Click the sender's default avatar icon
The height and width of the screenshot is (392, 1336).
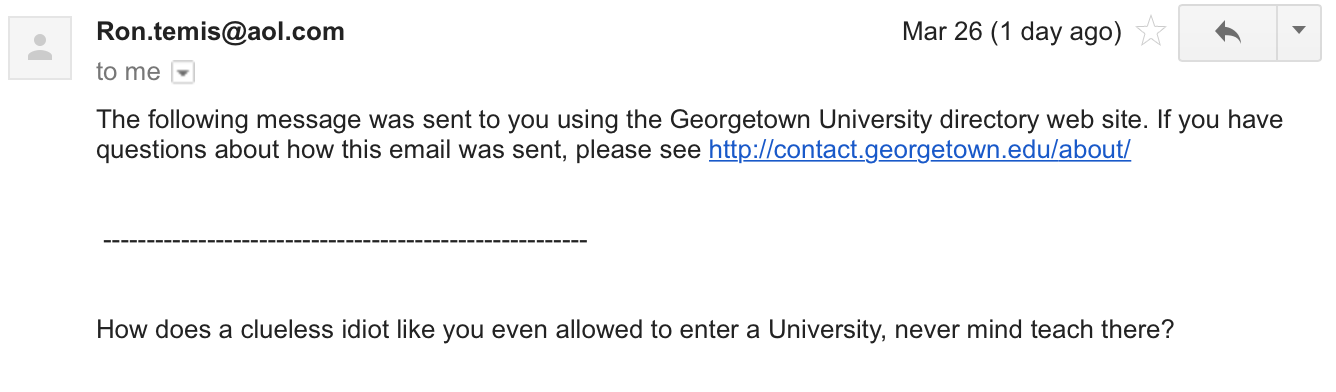click(40, 48)
